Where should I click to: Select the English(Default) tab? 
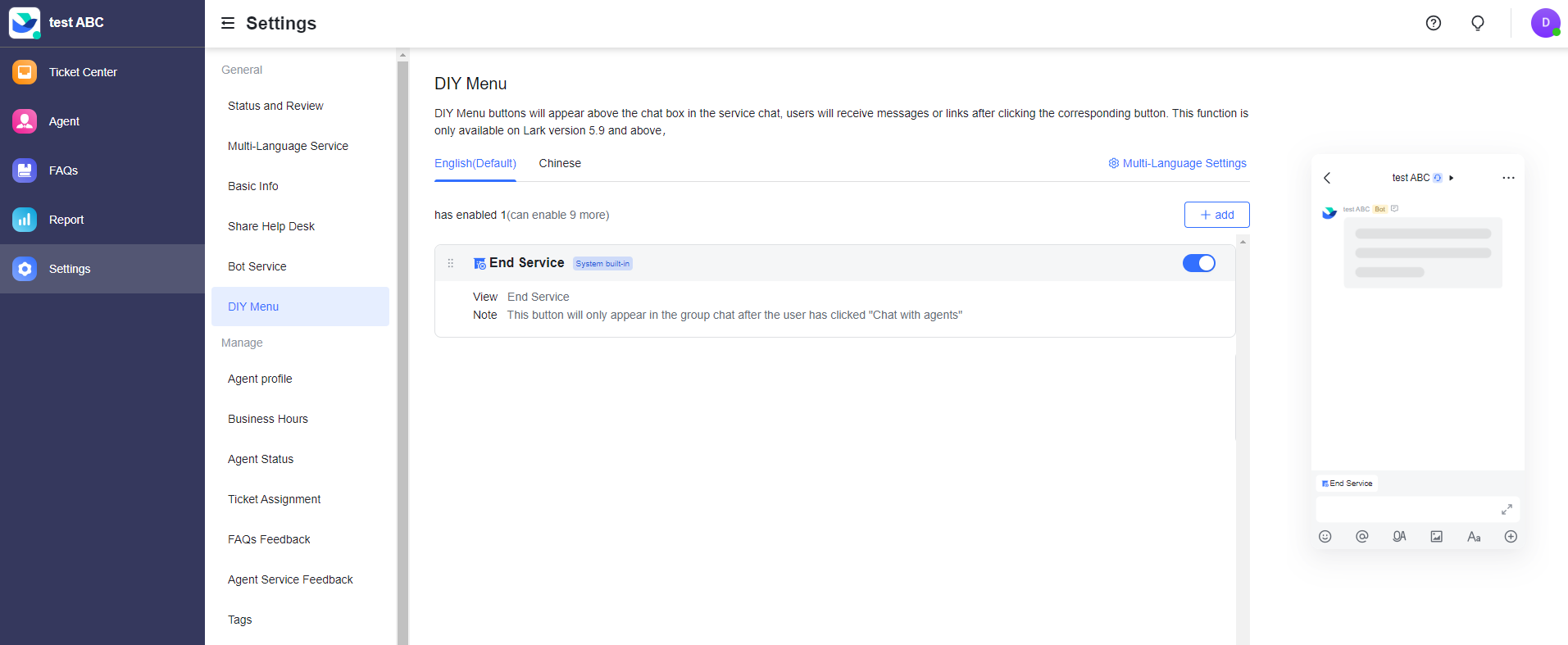pos(475,163)
